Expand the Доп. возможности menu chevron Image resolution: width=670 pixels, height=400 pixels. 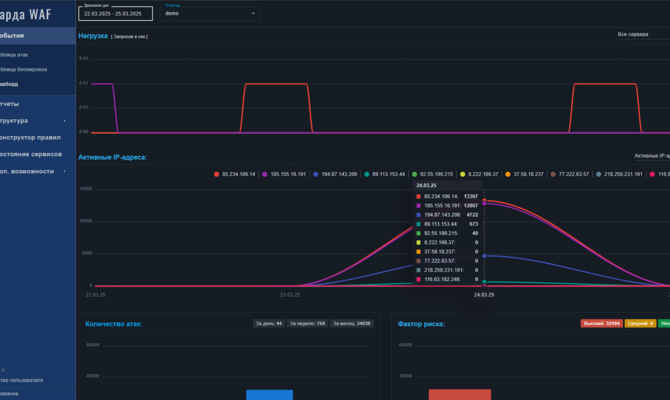[x=65, y=171]
